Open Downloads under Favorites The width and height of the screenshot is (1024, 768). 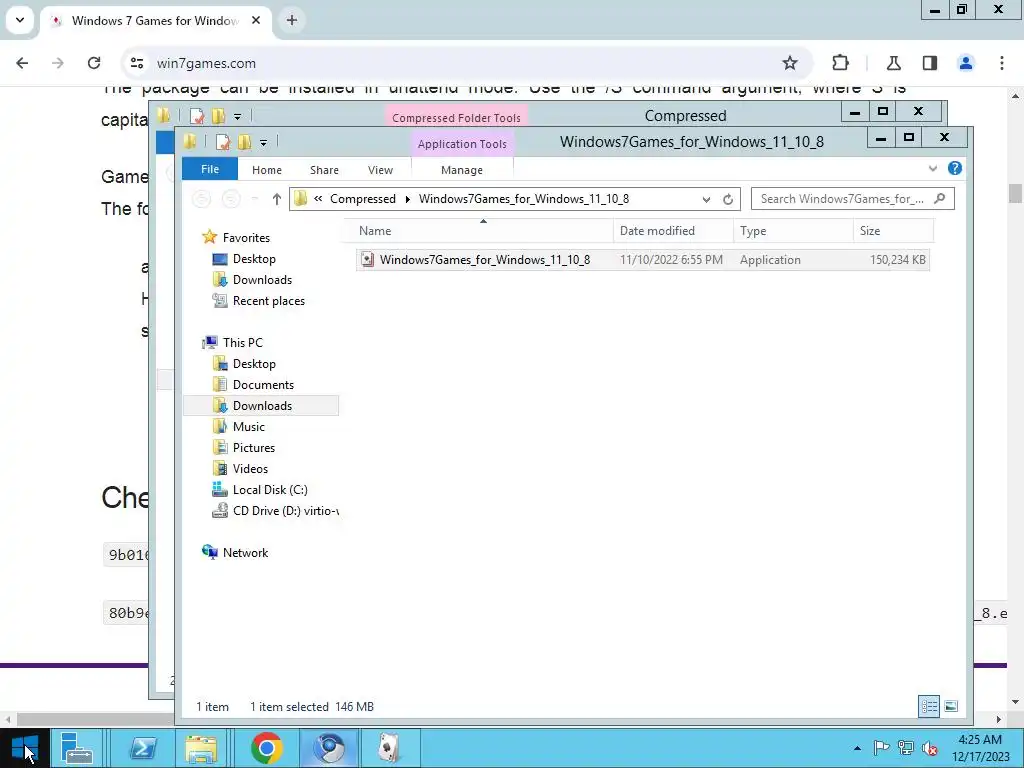tap(262, 280)
